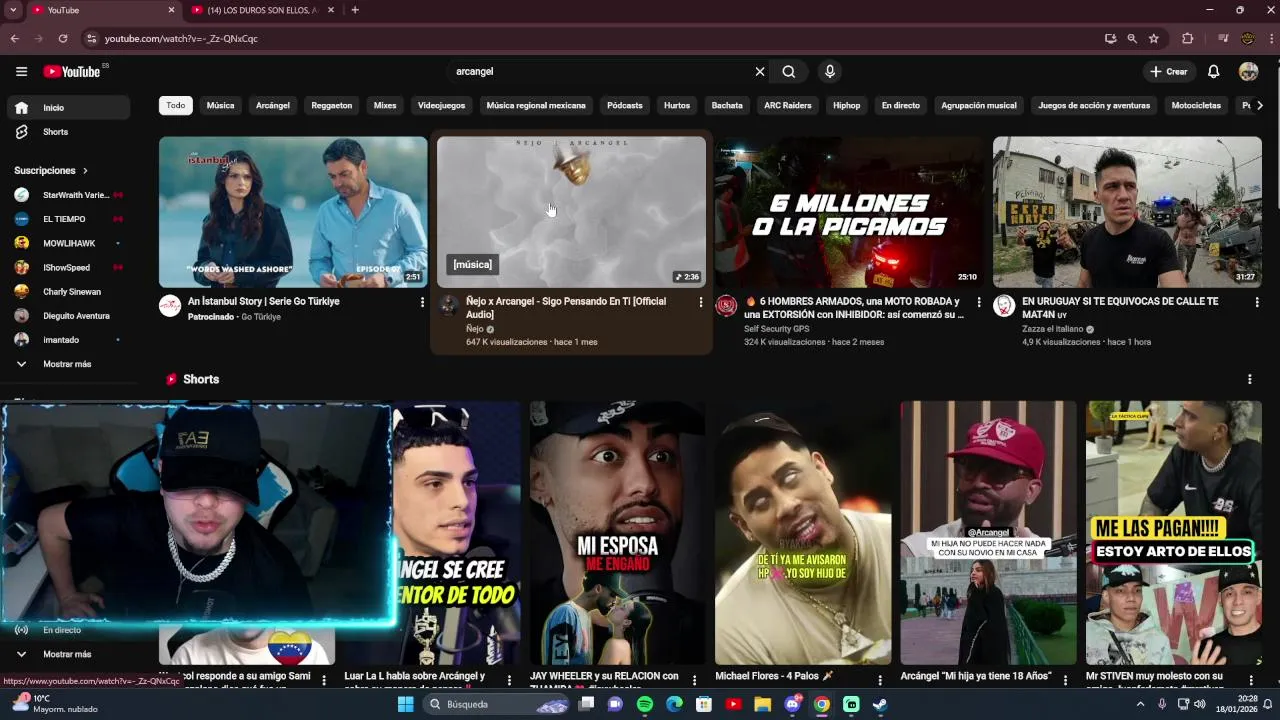Select the Motocicletas filter chip
This screenshot has width=1280, height=720.
click(x=1196, y=105)
